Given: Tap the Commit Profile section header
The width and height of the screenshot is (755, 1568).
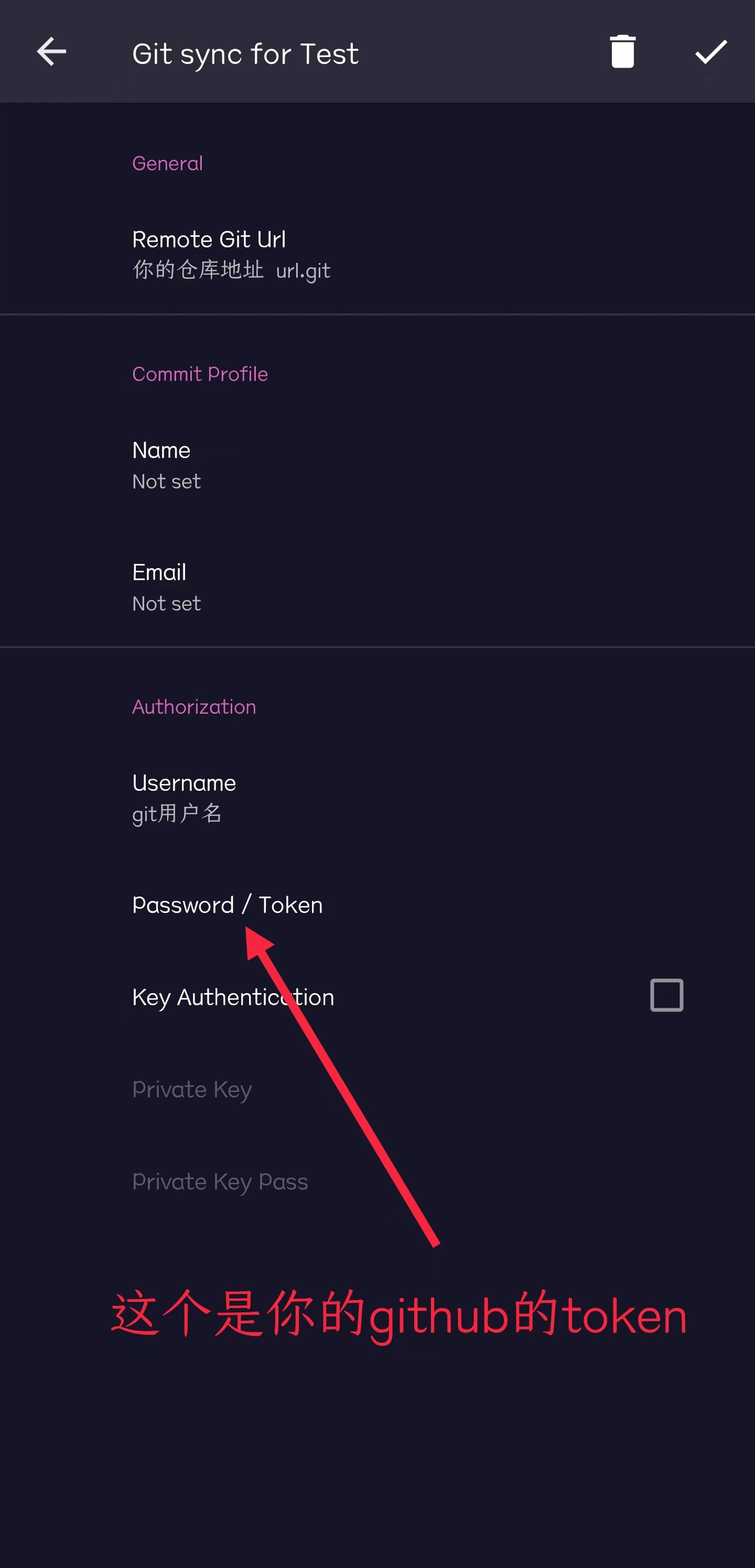Looking at the screenshot, I should 200,374.
